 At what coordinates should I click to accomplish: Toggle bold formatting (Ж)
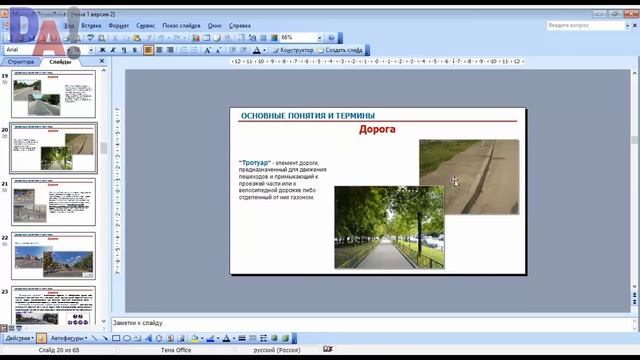102,50
